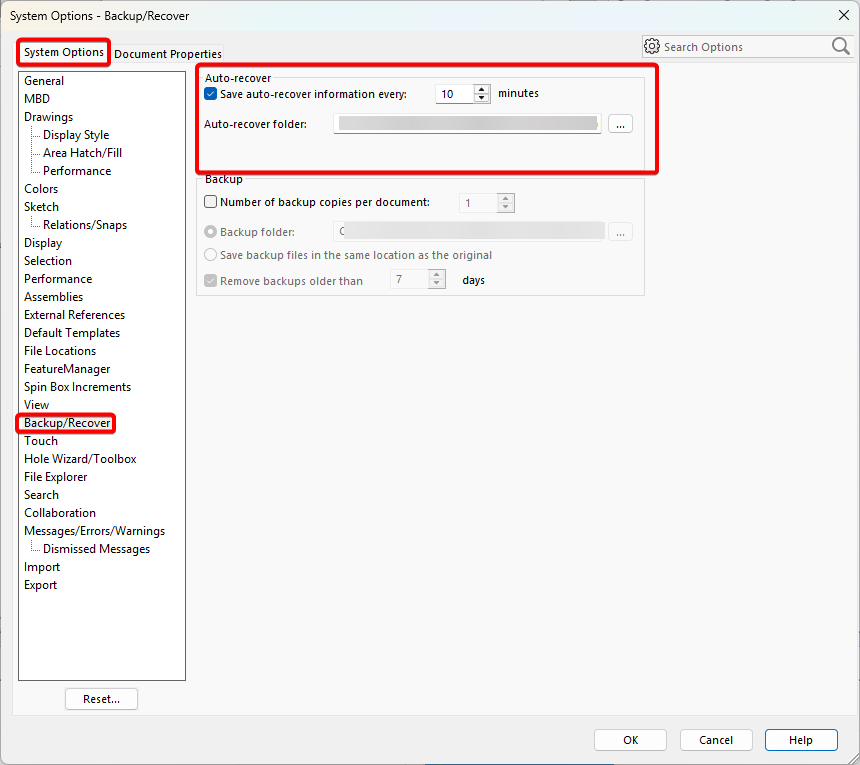Open Messages/Errors/Warnings options

[94, 531]
